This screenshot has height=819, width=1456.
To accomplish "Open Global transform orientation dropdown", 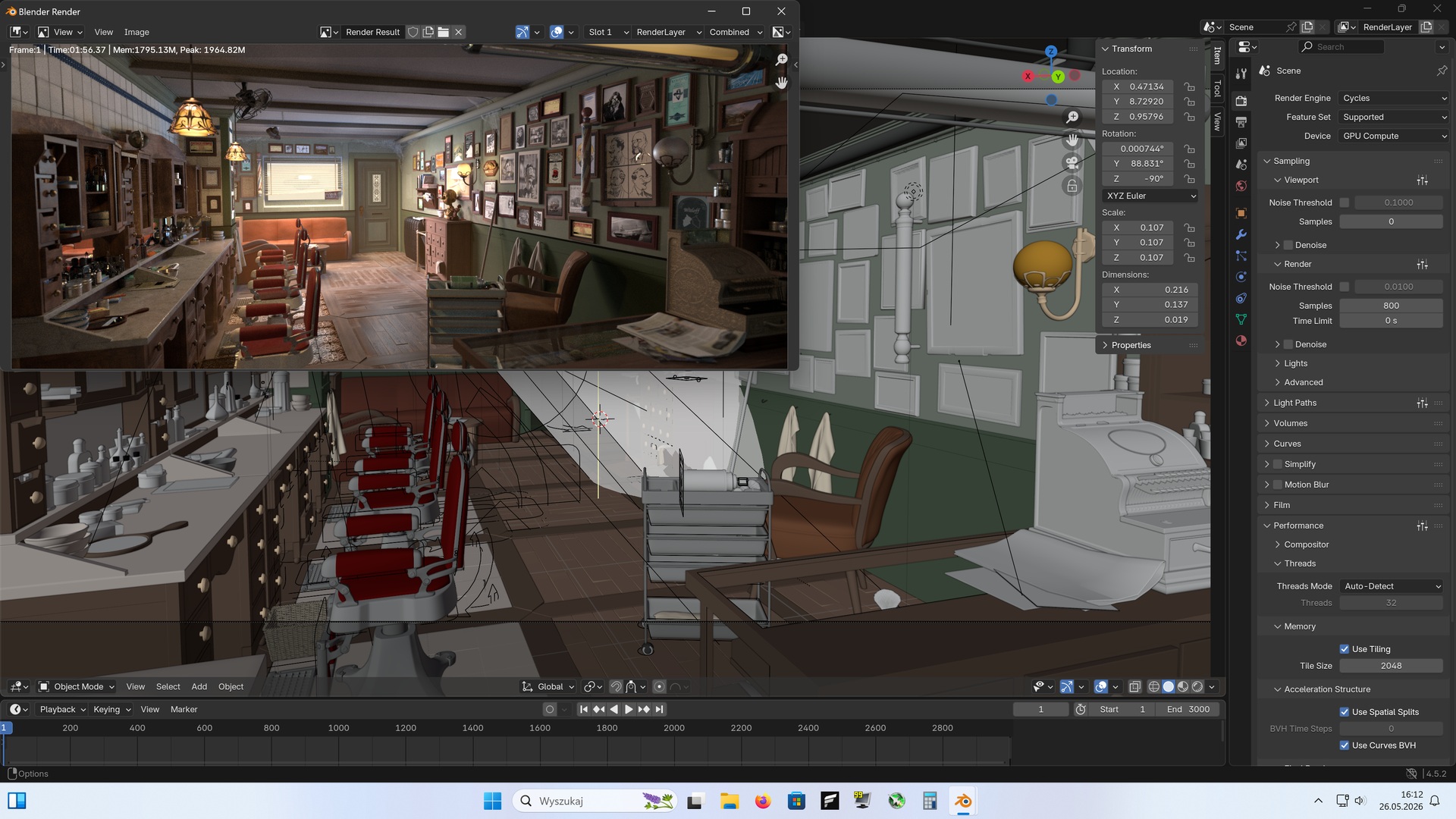I will tap(548, 687).
